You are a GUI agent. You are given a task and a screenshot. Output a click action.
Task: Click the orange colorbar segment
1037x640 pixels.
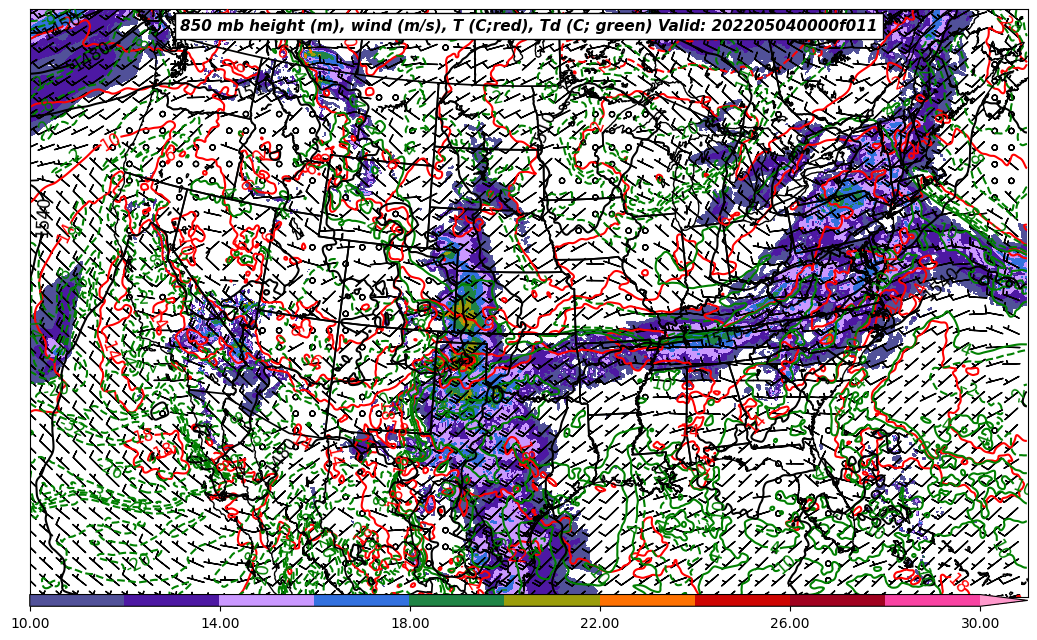(647, 601)
